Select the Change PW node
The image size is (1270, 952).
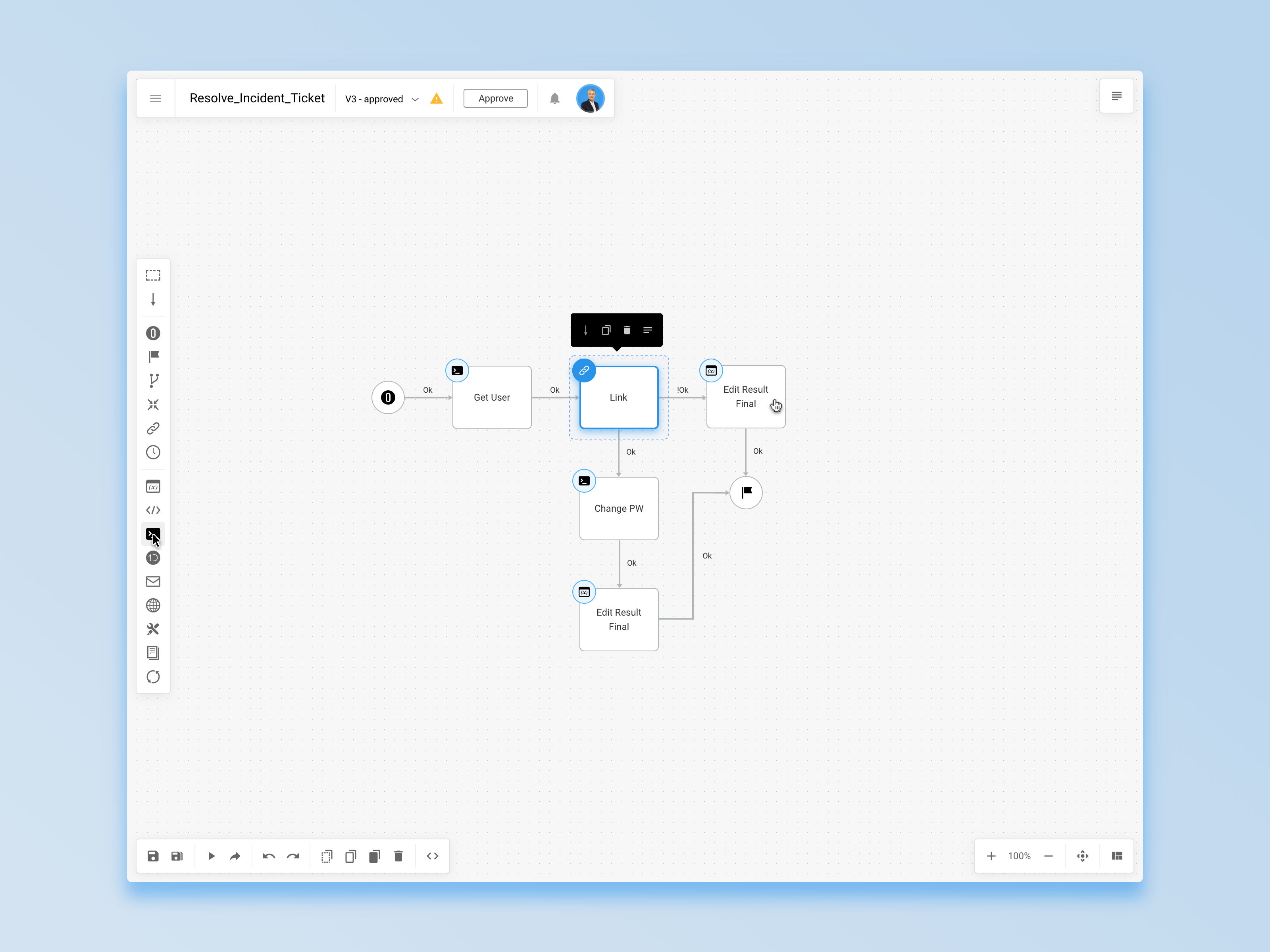(x=619, y=509)
